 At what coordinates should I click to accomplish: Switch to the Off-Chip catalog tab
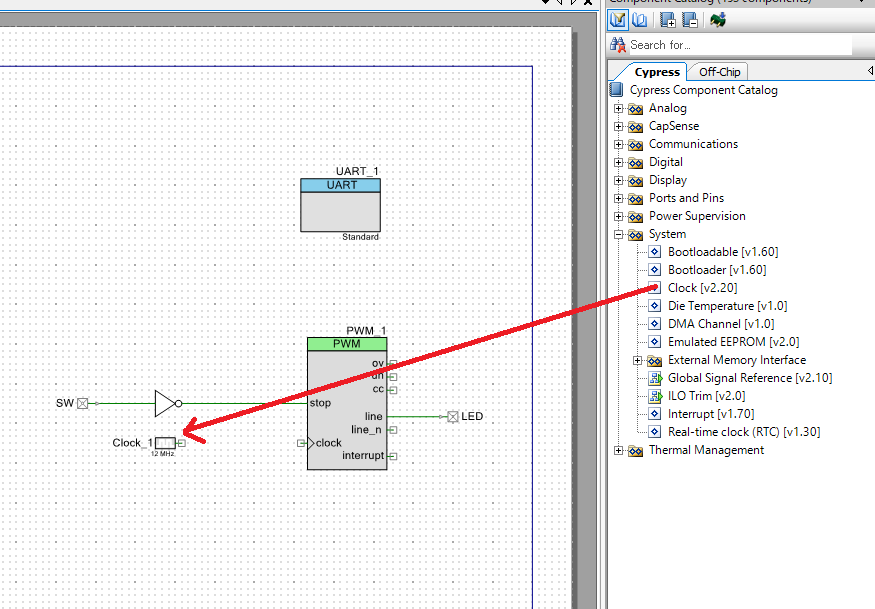(719, 72)
